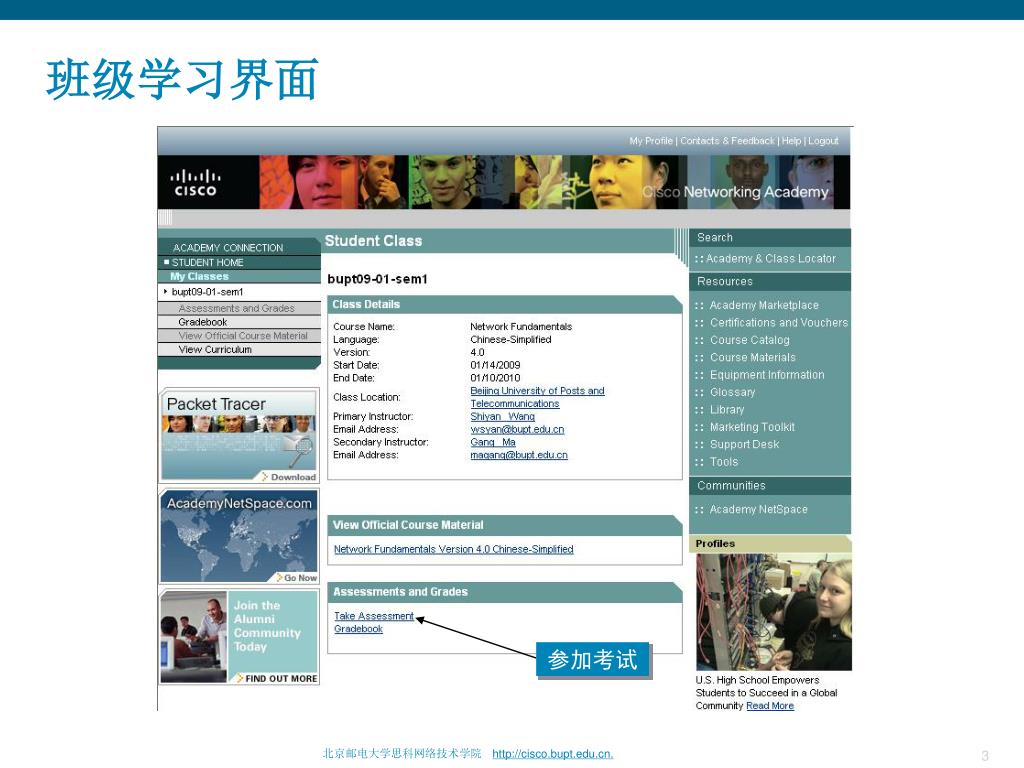The image size is (1024, 768).
Task: Click the ACADEMY CONNECTION sidebar header
Action: point(228,248)
